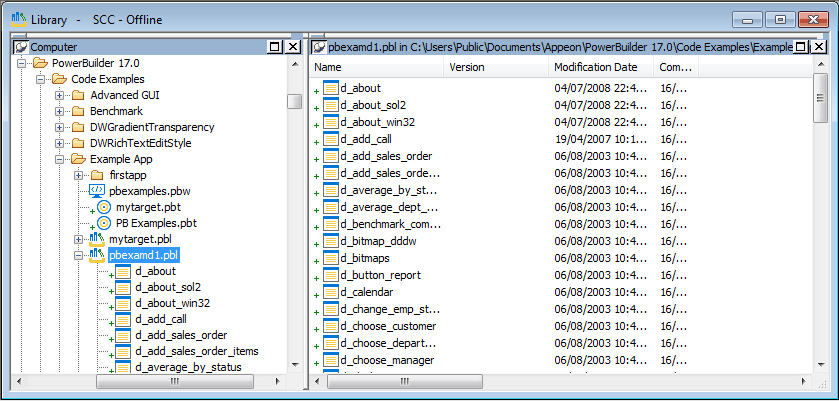The image size is (839, 401).
Task: Sort by Modification Date column header
Action: tap(600, 67)
